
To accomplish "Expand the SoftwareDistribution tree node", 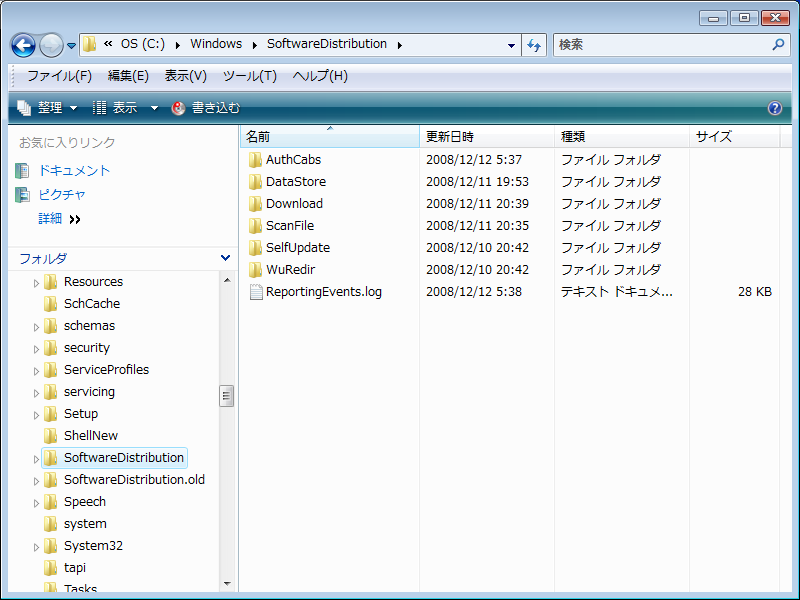I will 36,459.
